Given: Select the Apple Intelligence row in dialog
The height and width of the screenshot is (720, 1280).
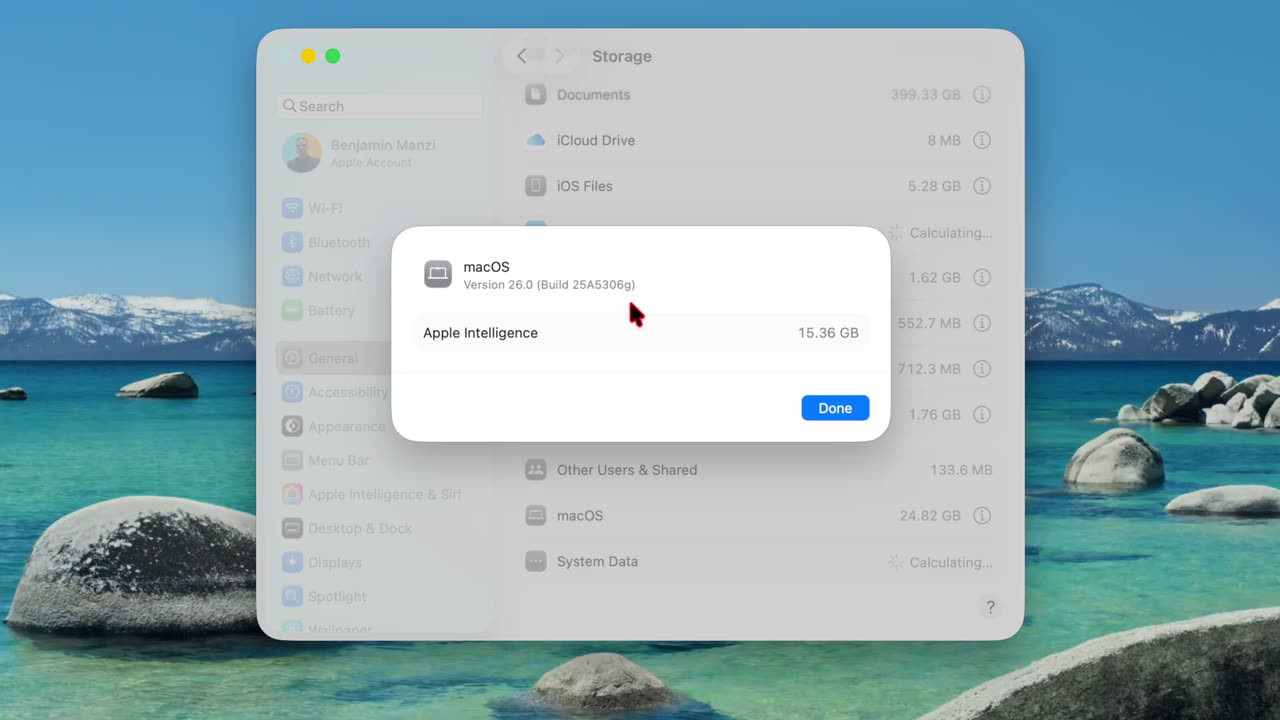Looking at the screenshot, I should pos(641,333).
